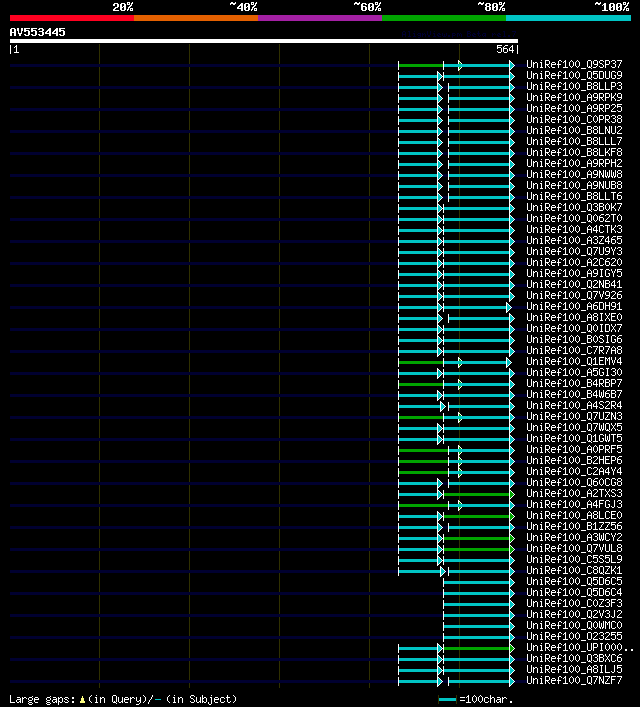Image resolution: width=640 pixels, height=707 pixels.
Task: Open hit UniRef100_B8LLP3
Action: (574, 86)
